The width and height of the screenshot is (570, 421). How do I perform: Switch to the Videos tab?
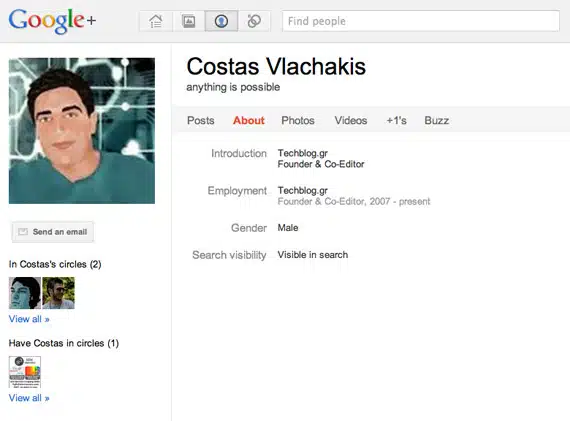[351, 120]
